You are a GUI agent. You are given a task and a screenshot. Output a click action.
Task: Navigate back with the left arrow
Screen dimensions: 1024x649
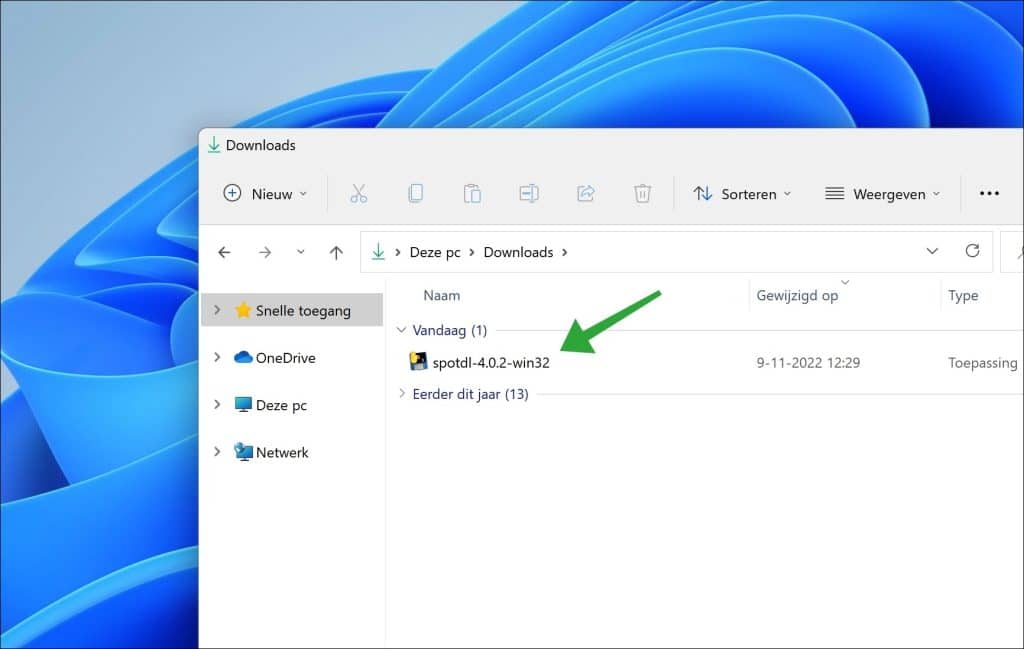225,252
